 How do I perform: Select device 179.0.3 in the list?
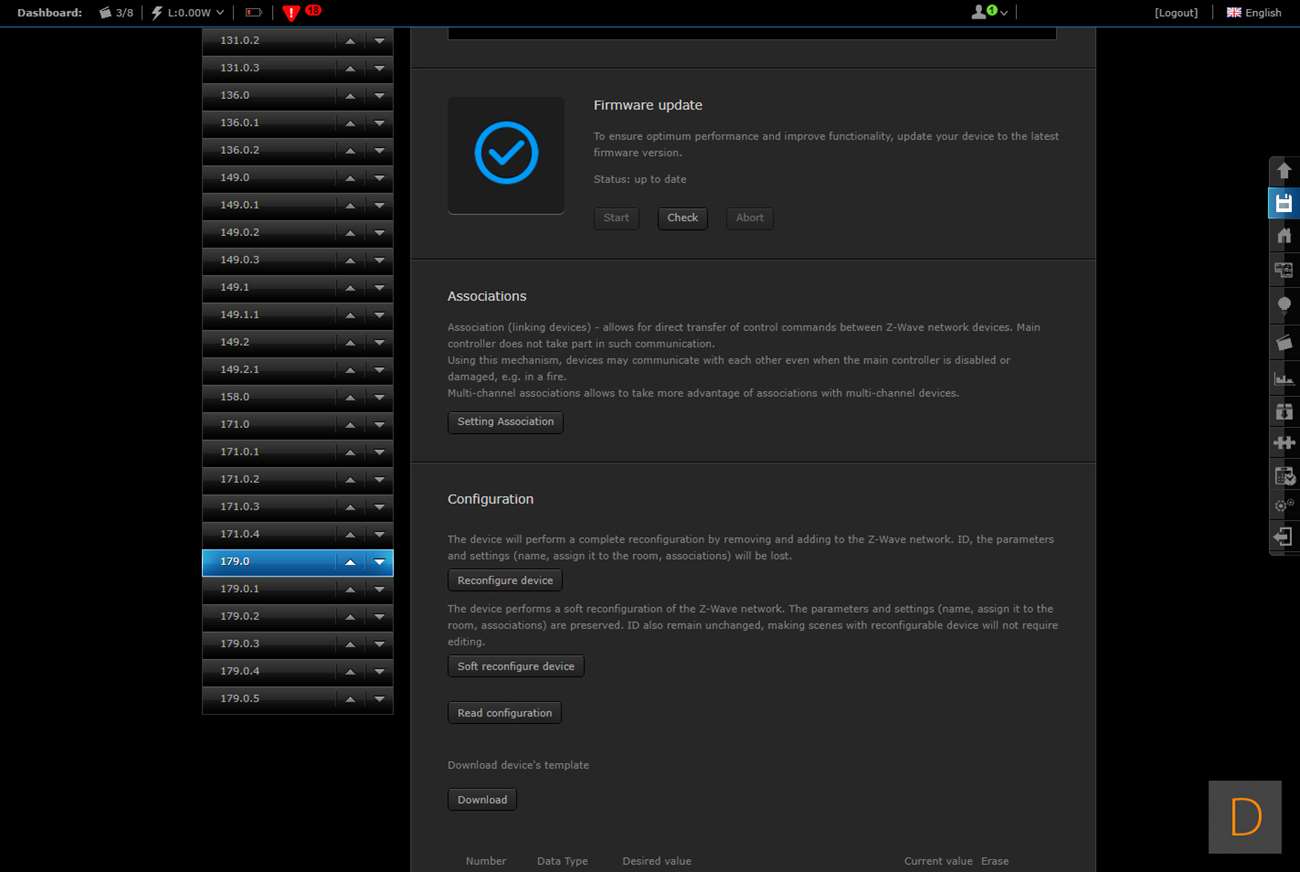(268, 644)
